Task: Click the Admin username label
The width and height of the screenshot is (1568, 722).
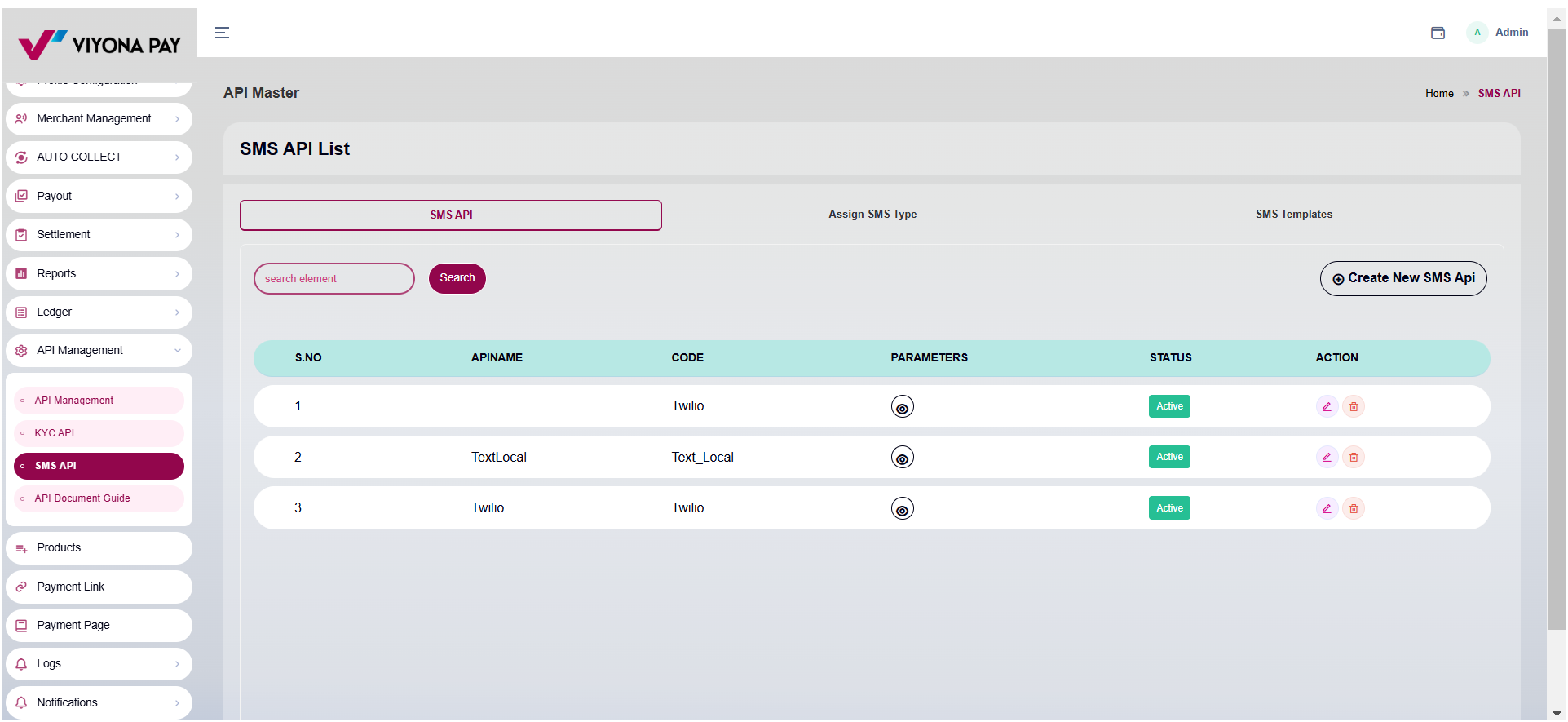Action: click(1511, 33)
